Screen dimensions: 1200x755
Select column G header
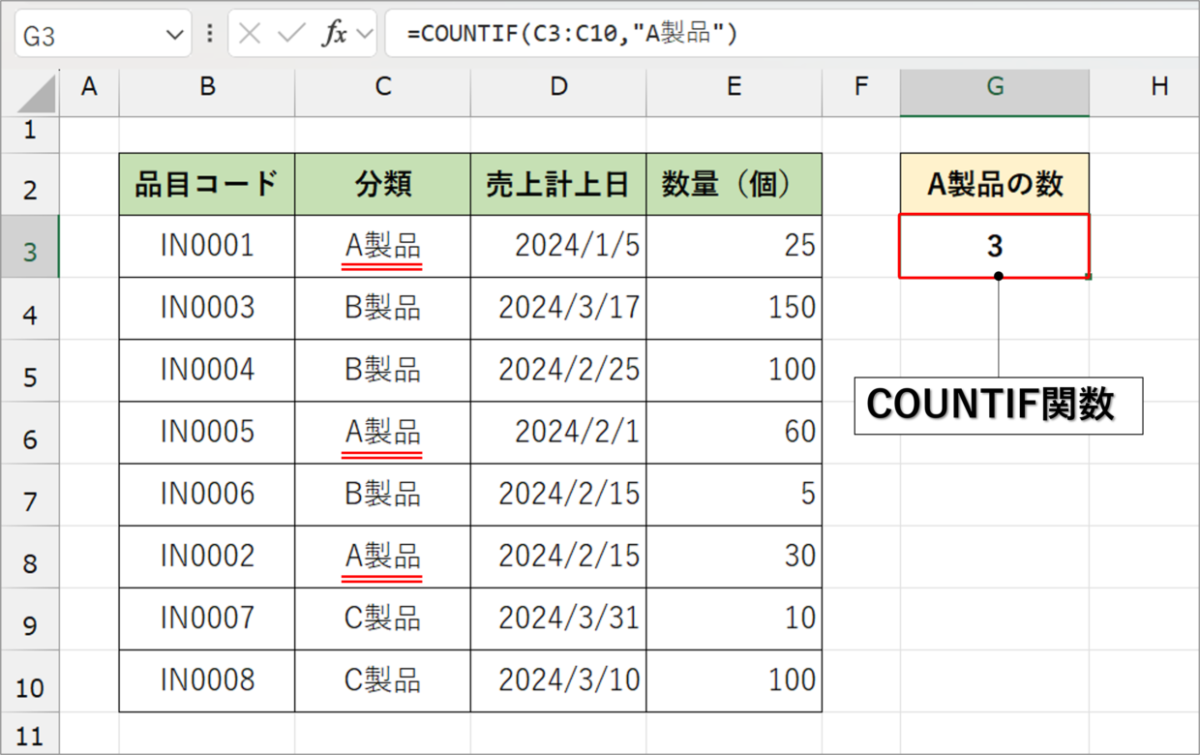pos(994,88)
